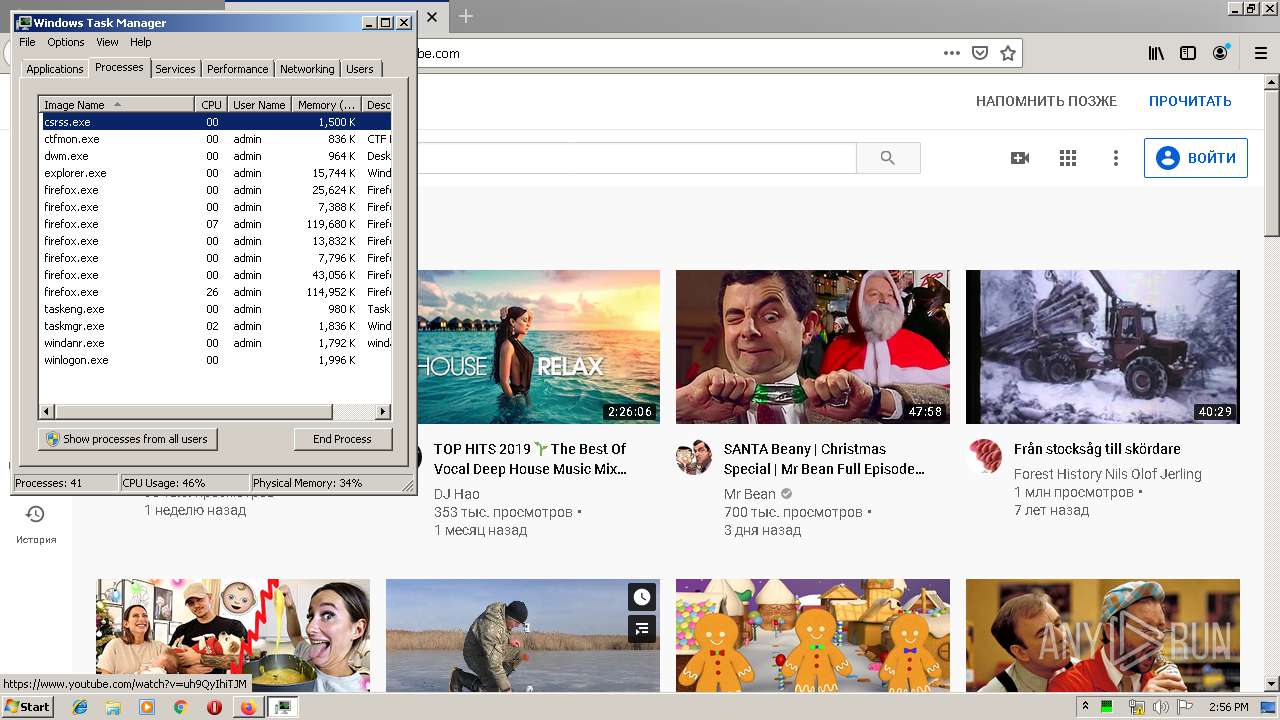This screenshot has width=1280, height=720.
Task: Open the Firefox account icon
Action: [x=1220, y=53]
